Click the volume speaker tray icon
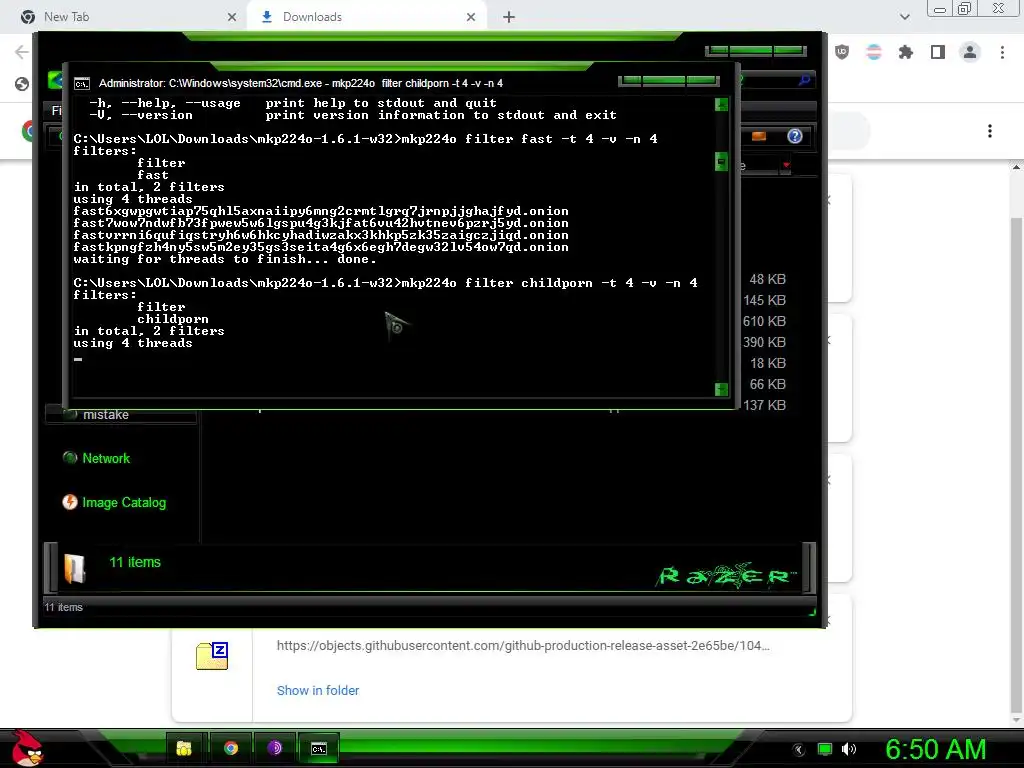 pos(849,749)
